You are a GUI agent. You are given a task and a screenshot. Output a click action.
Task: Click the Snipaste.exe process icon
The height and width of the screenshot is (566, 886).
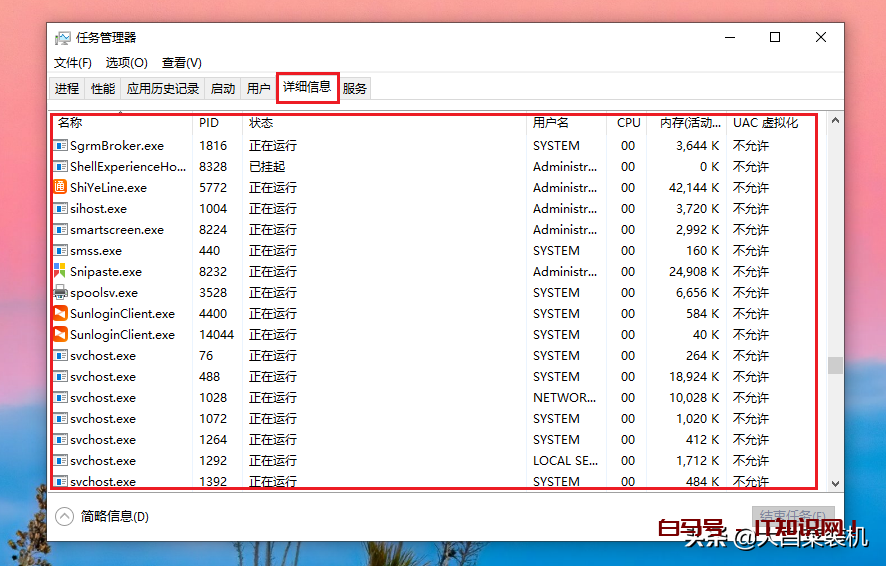click(61, 271)
